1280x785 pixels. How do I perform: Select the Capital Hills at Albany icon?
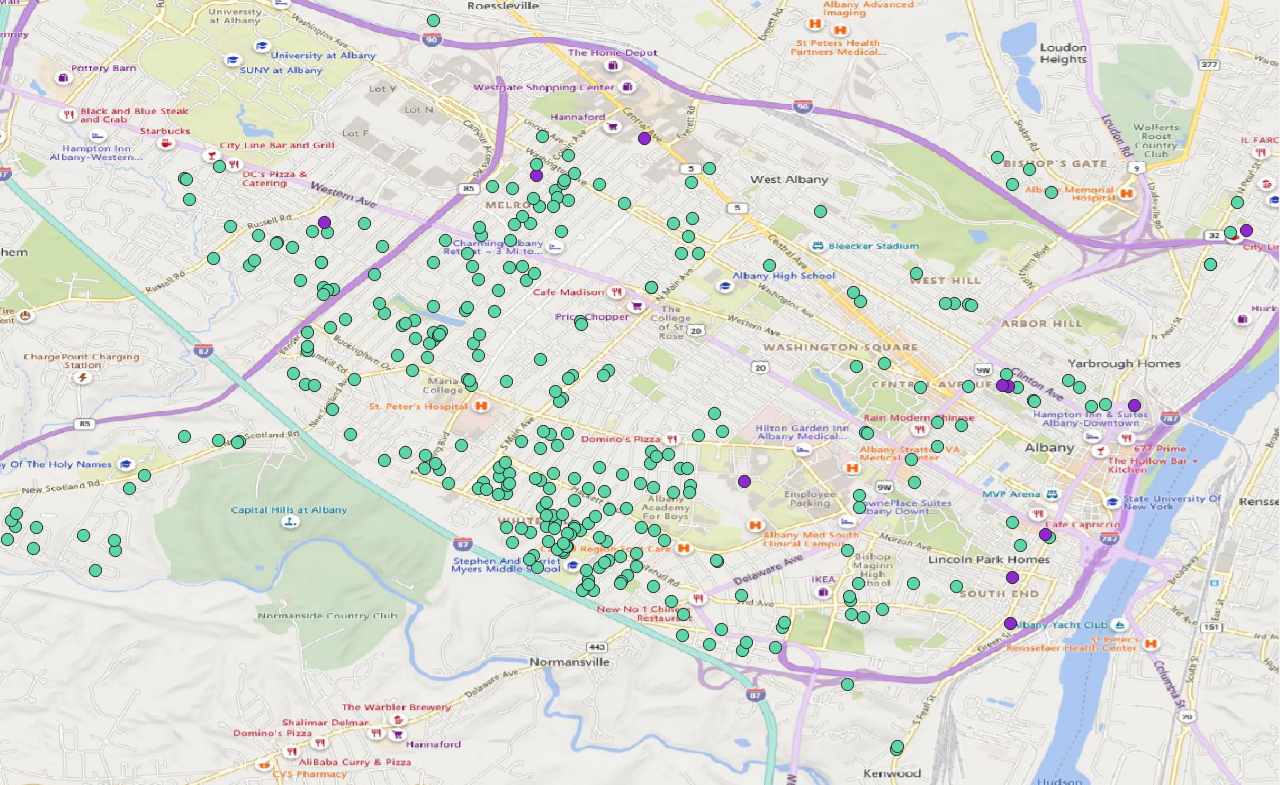coord(289,523)
